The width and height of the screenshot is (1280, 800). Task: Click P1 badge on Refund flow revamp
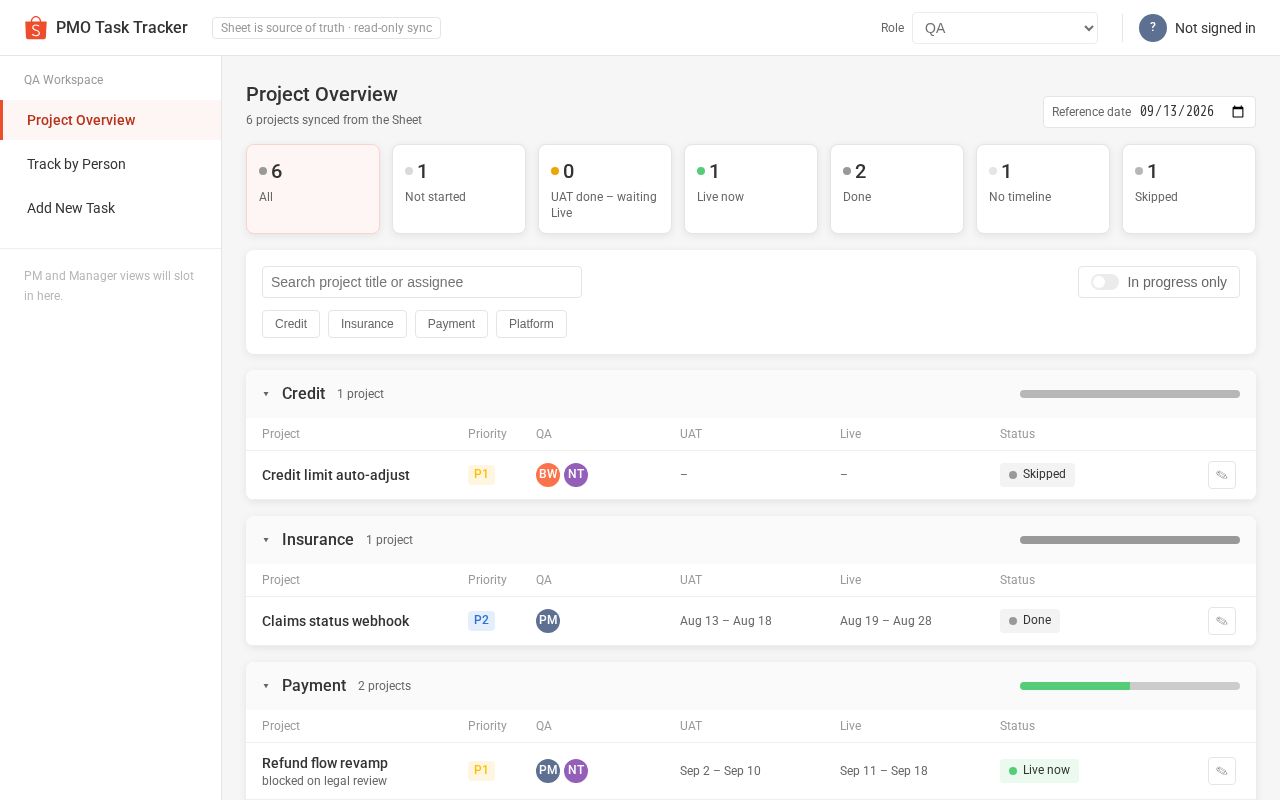coord(481,770)
